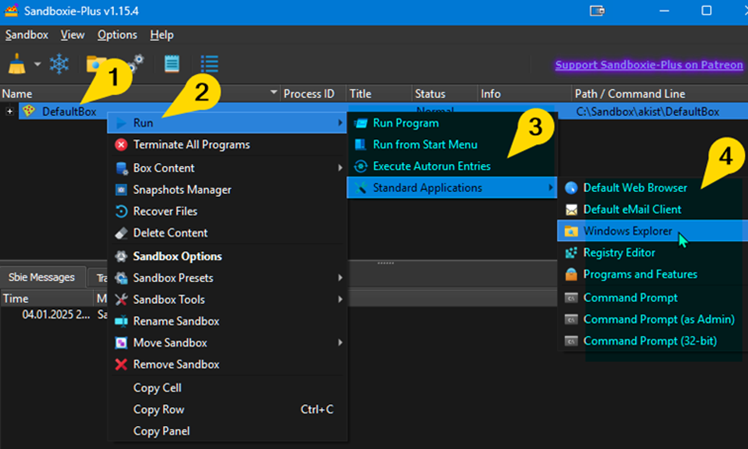Image resolution: width=748 pixels, height=449 pixels.
Task: Launch Command Prompt (as Admin)
Action: [x=658, y=319]
